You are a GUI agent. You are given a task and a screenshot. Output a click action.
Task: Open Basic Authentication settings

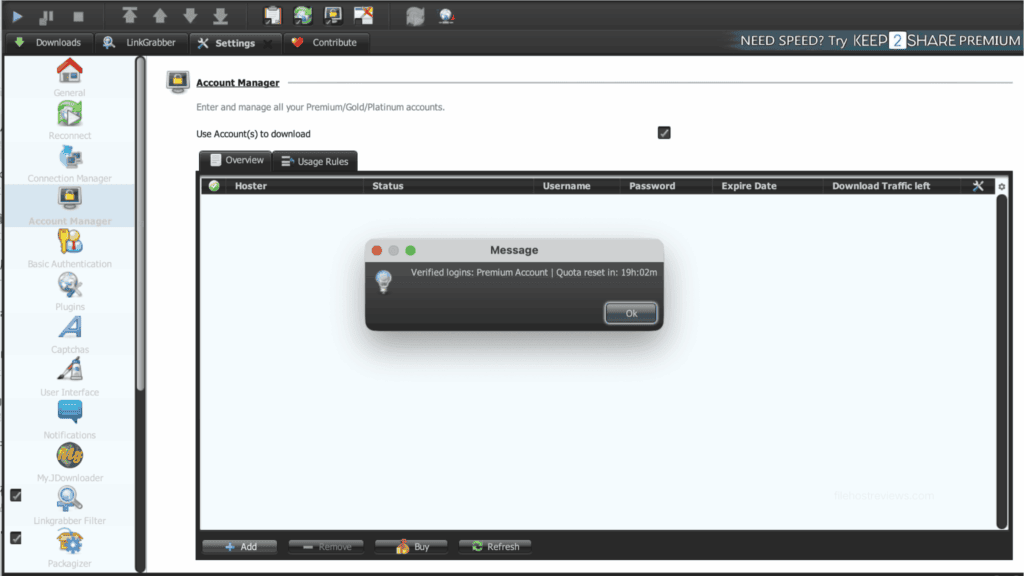click(x=69, y=249)
